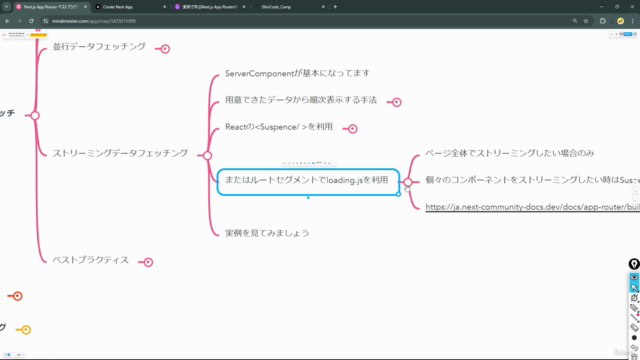Close the ShinCode_Camp tab

(323, 7)
